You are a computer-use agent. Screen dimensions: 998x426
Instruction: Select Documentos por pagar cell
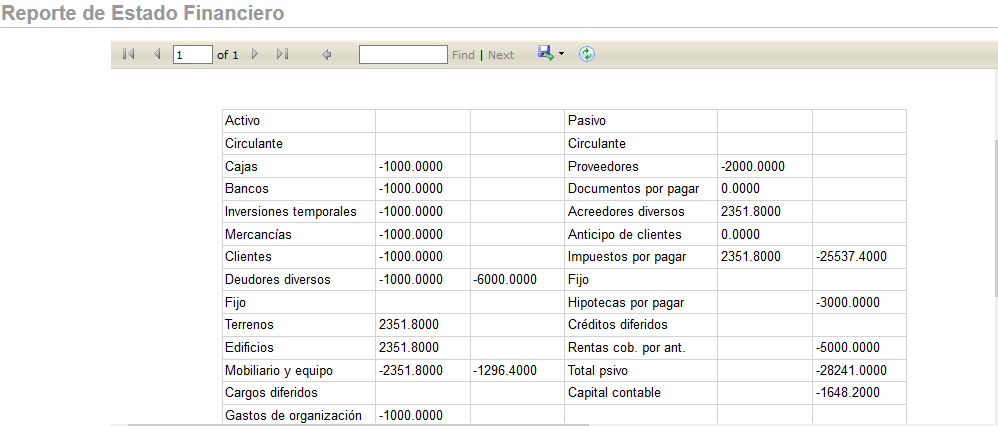(641, 189)
